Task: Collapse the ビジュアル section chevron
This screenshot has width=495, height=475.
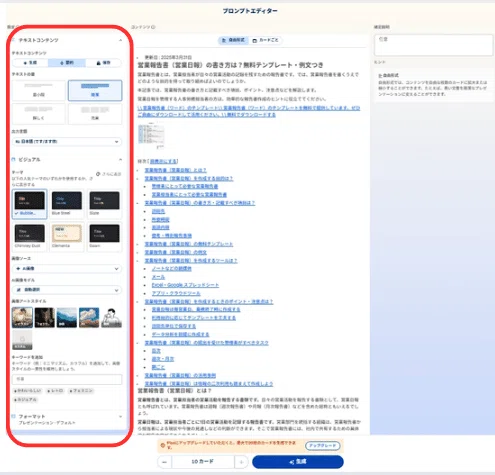Action: pyautogui.click(x=120, y=160)
